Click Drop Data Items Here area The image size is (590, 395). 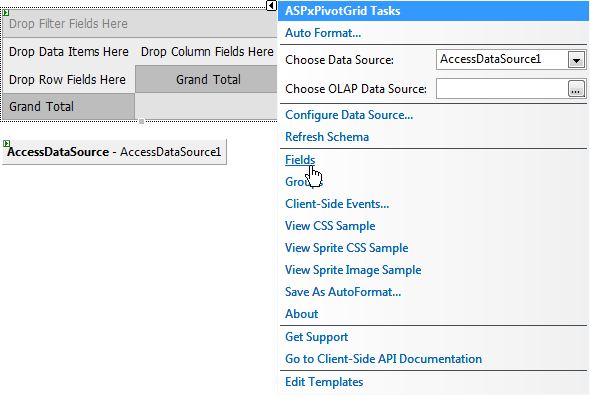pos(69,52)
